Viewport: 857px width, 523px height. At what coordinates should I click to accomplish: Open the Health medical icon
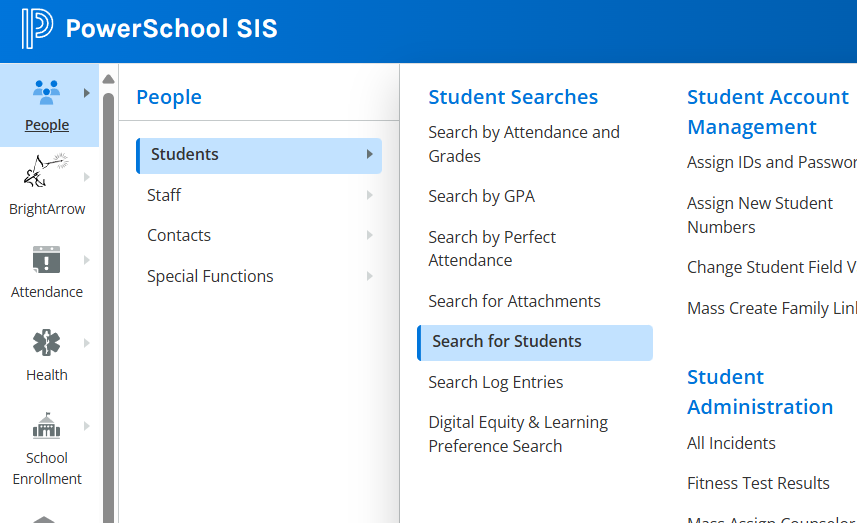click(x=46, y=343)
